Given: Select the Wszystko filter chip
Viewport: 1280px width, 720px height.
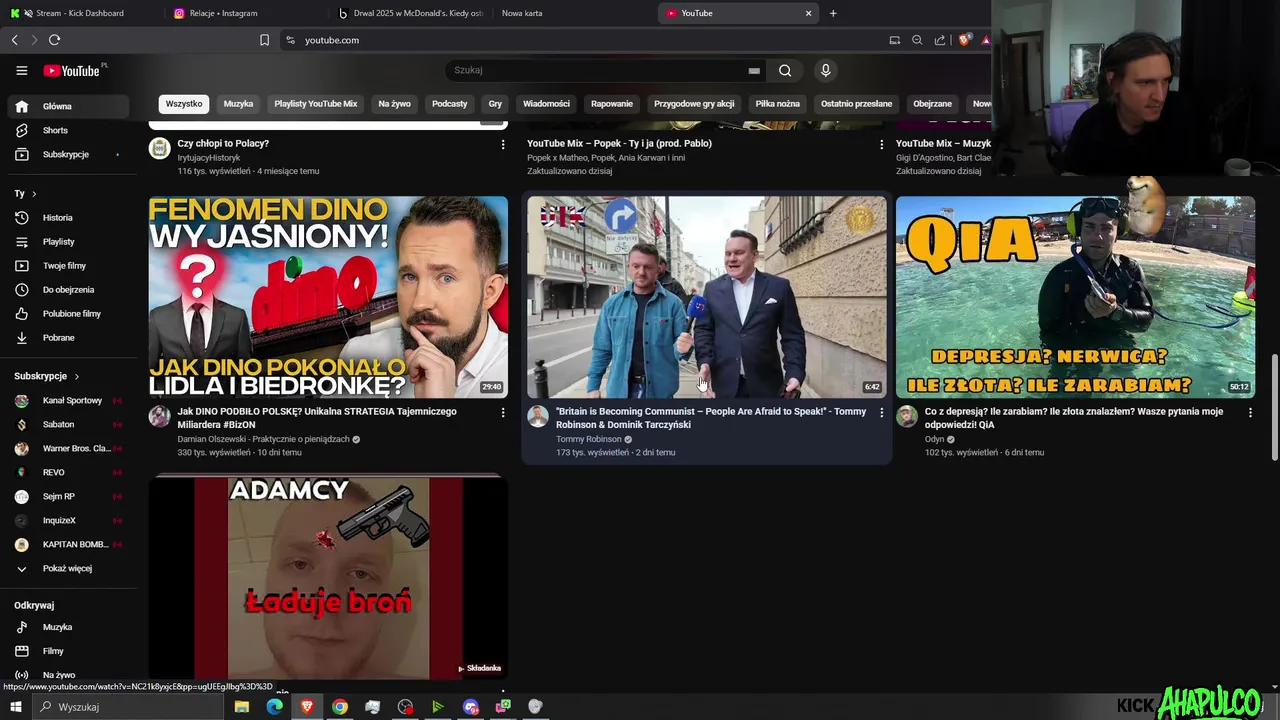Looking at the screenshot, I should 184,104.
